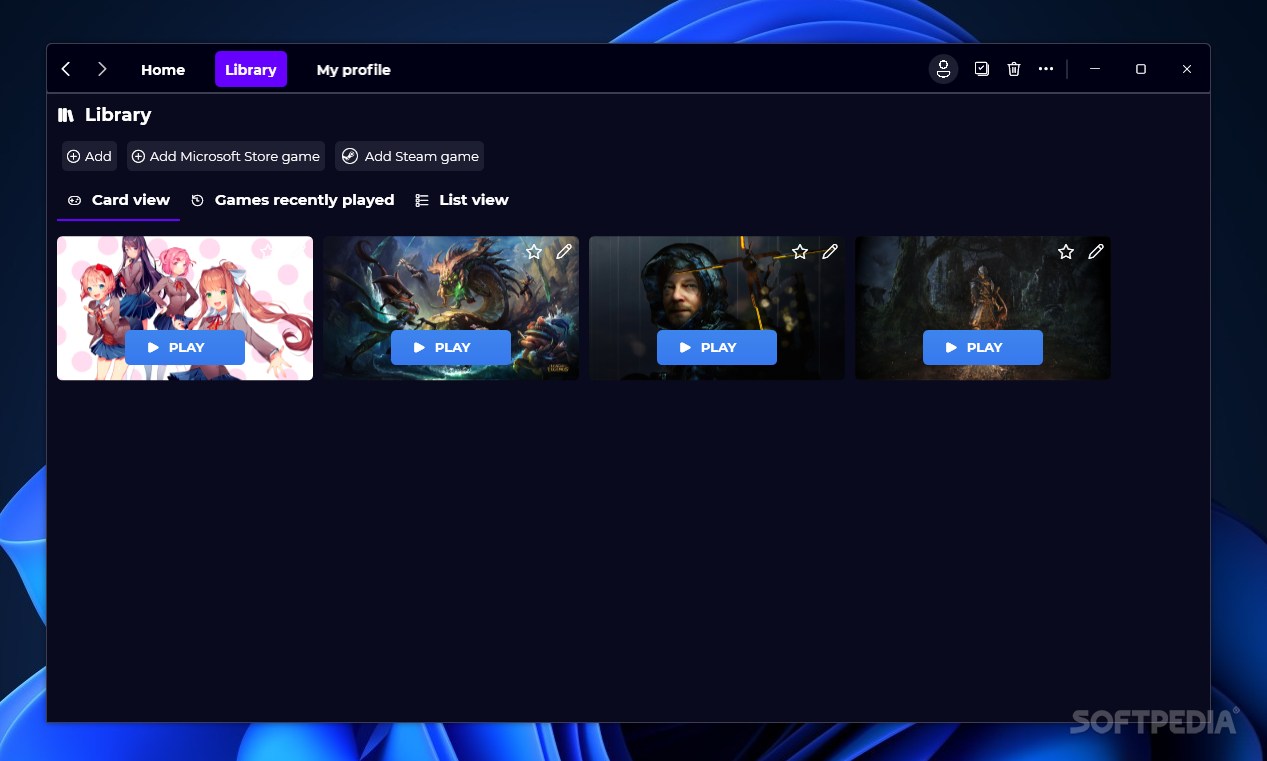This screenshot has height=761, width=1267.
Task: Maximize the launcher window
Action: click(1141, 69)
